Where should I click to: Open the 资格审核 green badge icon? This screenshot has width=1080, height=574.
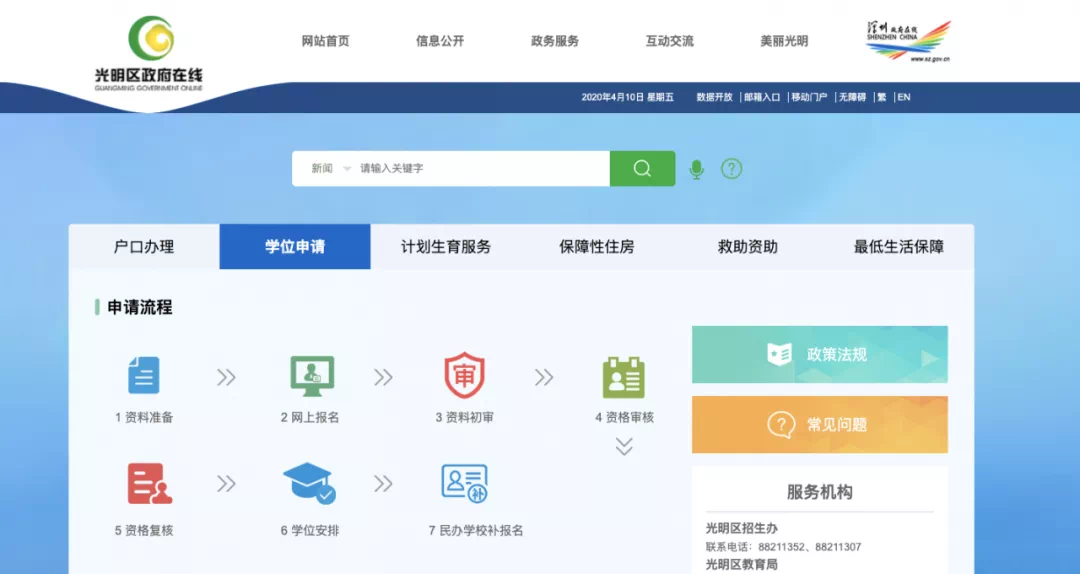(624, 377)
